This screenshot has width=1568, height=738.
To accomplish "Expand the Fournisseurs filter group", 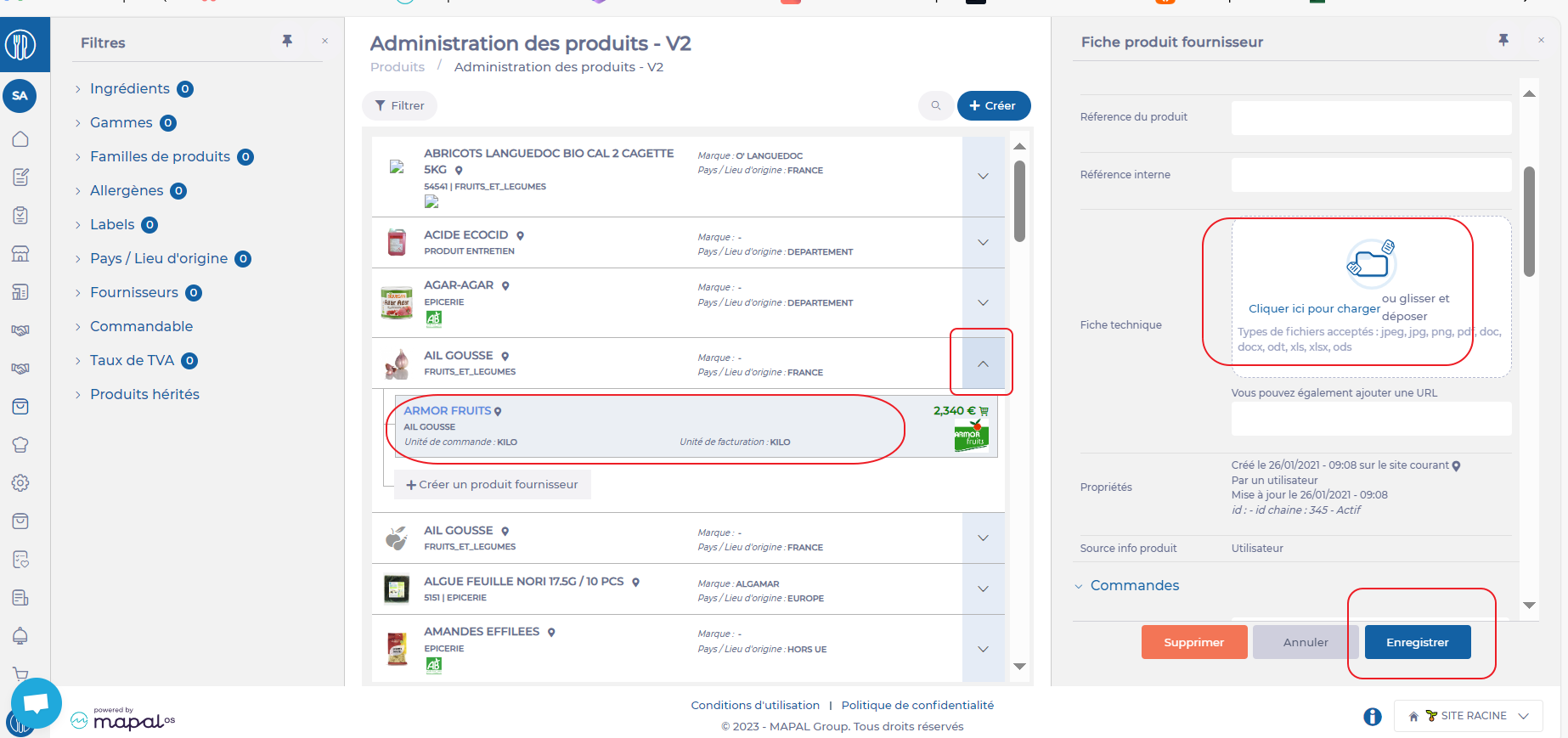I will (134, 292).
